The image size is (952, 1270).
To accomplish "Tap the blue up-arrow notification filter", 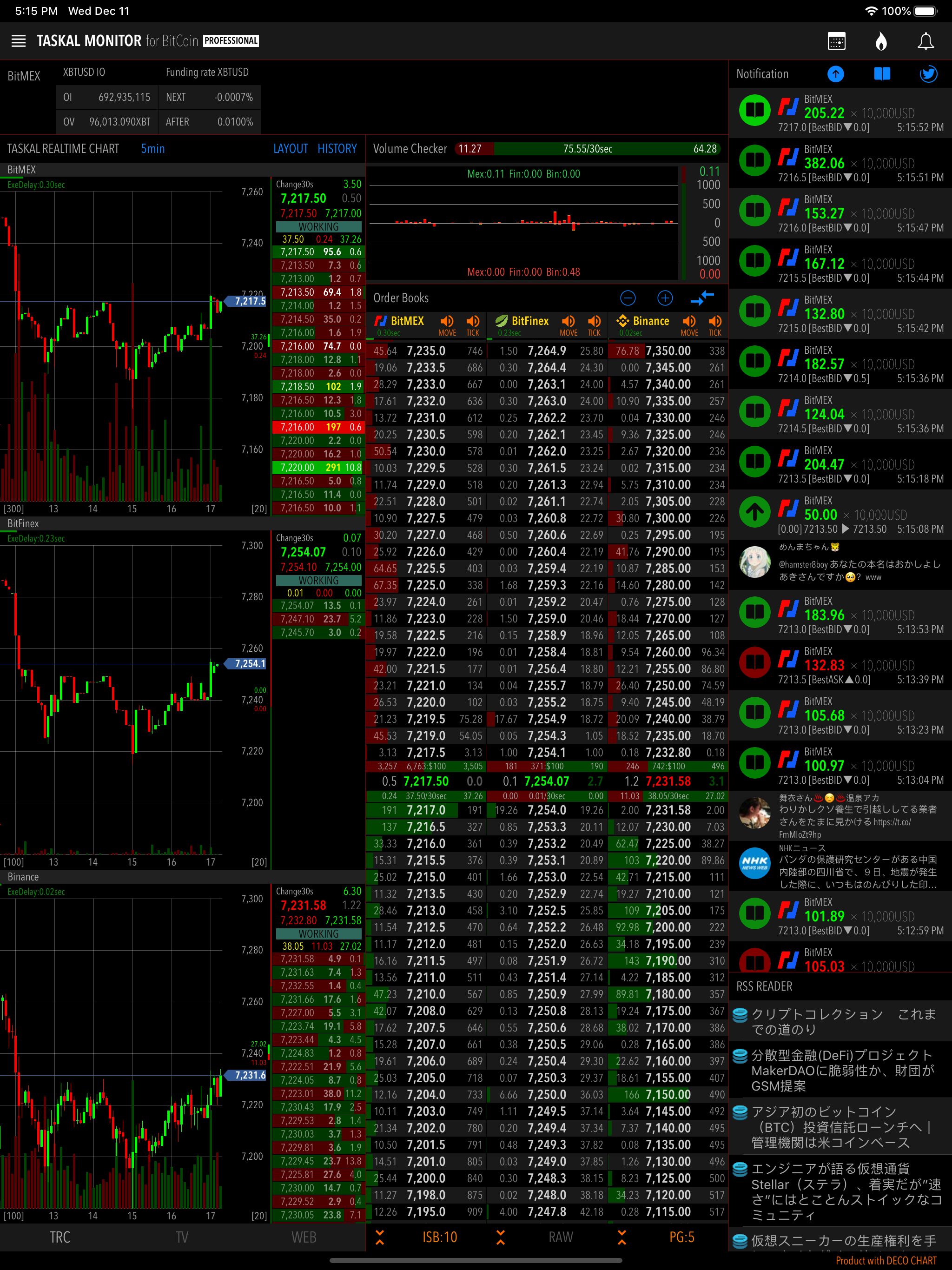I will click(x=835, y=73).
